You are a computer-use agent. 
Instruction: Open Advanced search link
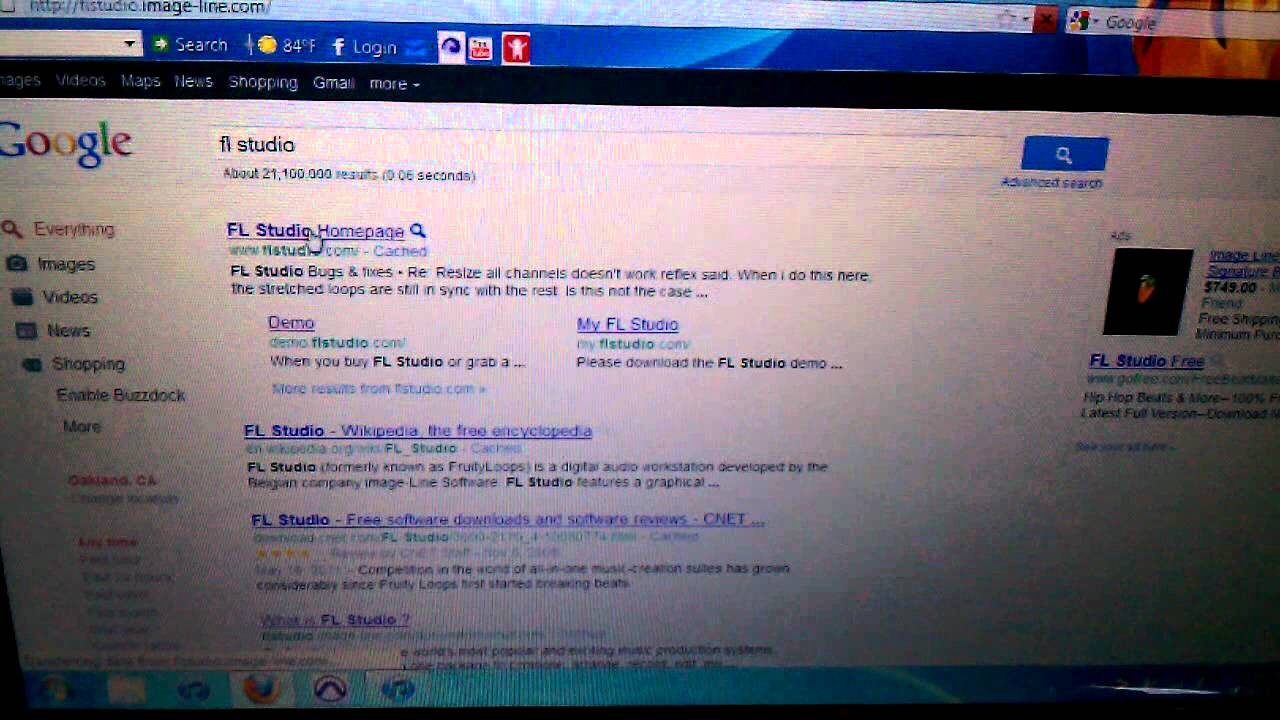(x=1052, y=183)
